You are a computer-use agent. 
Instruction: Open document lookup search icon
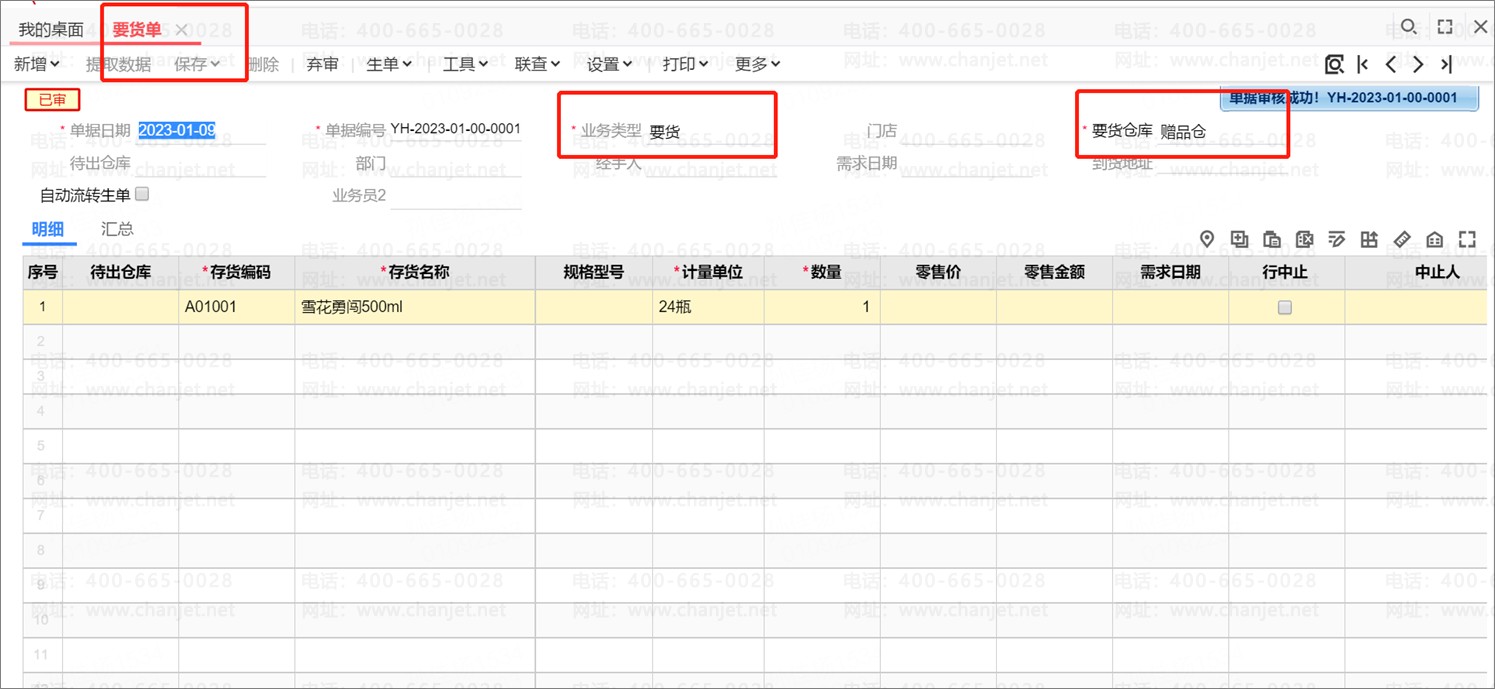tap(1334, 64)
